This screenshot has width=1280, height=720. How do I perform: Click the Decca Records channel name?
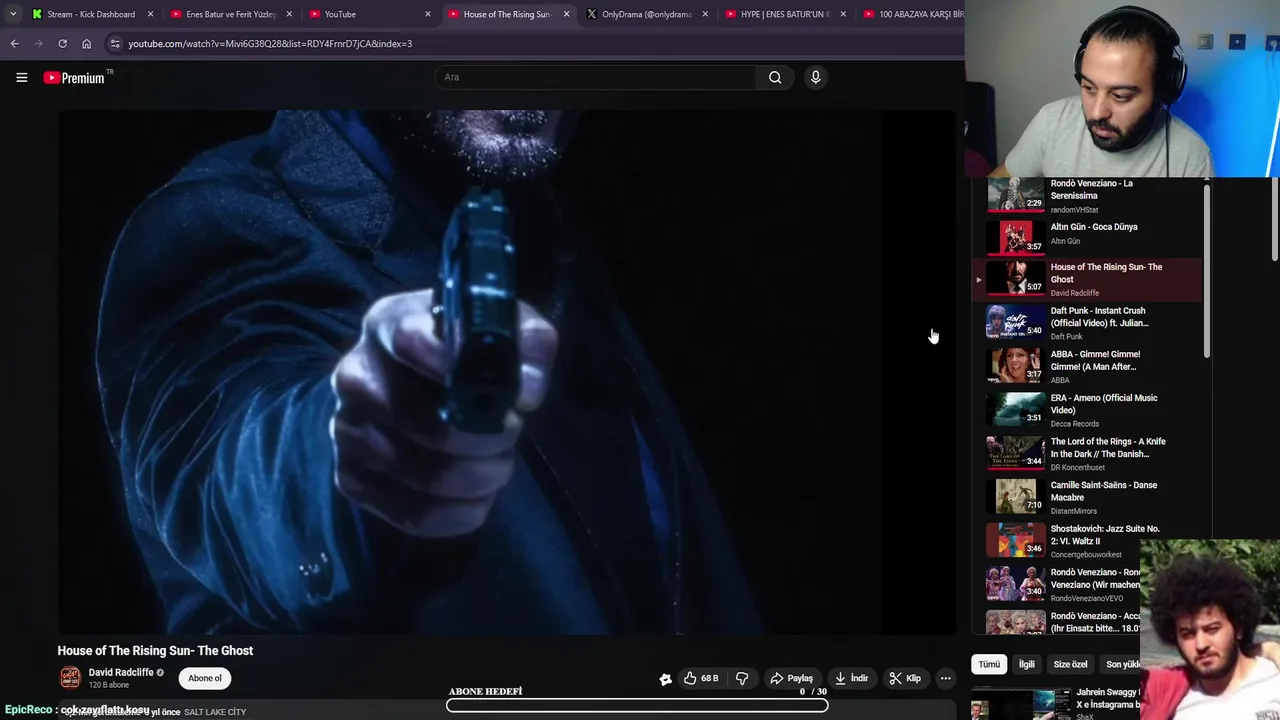[1074, 424]
